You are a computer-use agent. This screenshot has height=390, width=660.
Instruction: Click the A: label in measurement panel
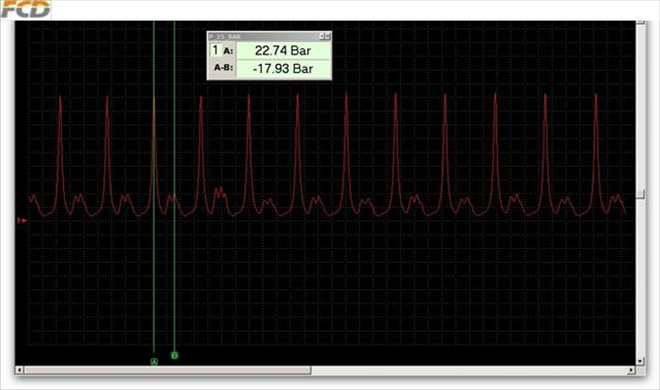[x=228, y=51]
